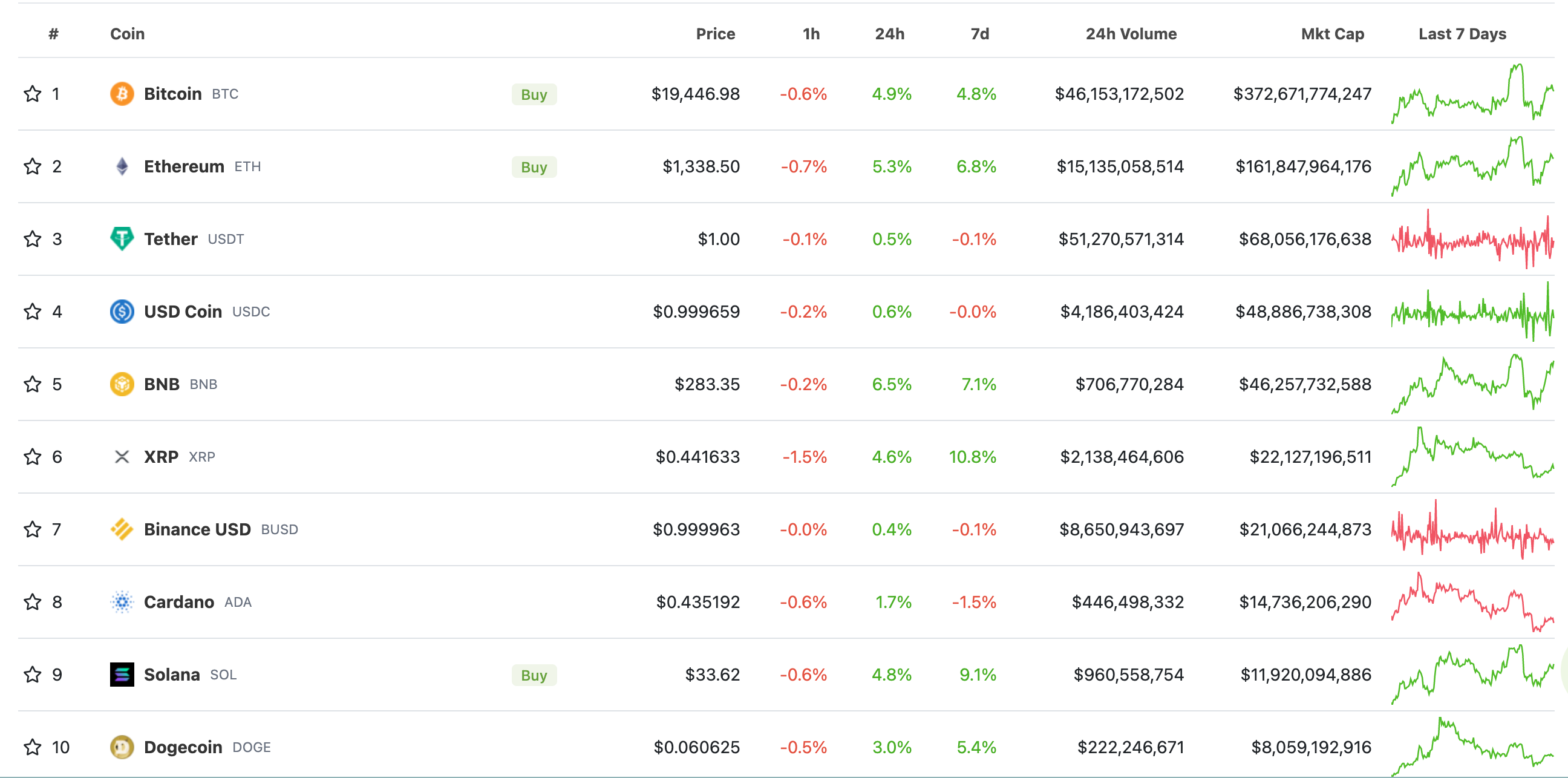1568x778 pixels.
Task: Click the Tether green logo icon
Action: coord(122,238)
